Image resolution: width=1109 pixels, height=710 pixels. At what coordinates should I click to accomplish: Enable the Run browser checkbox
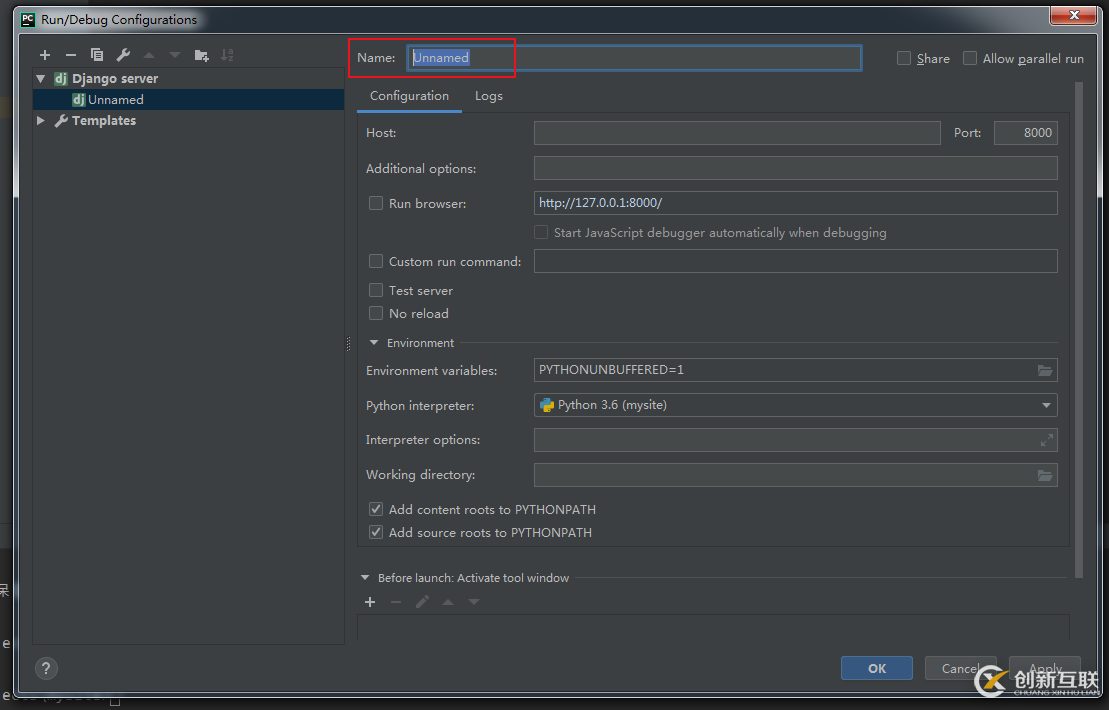click(x=376, y=203)
